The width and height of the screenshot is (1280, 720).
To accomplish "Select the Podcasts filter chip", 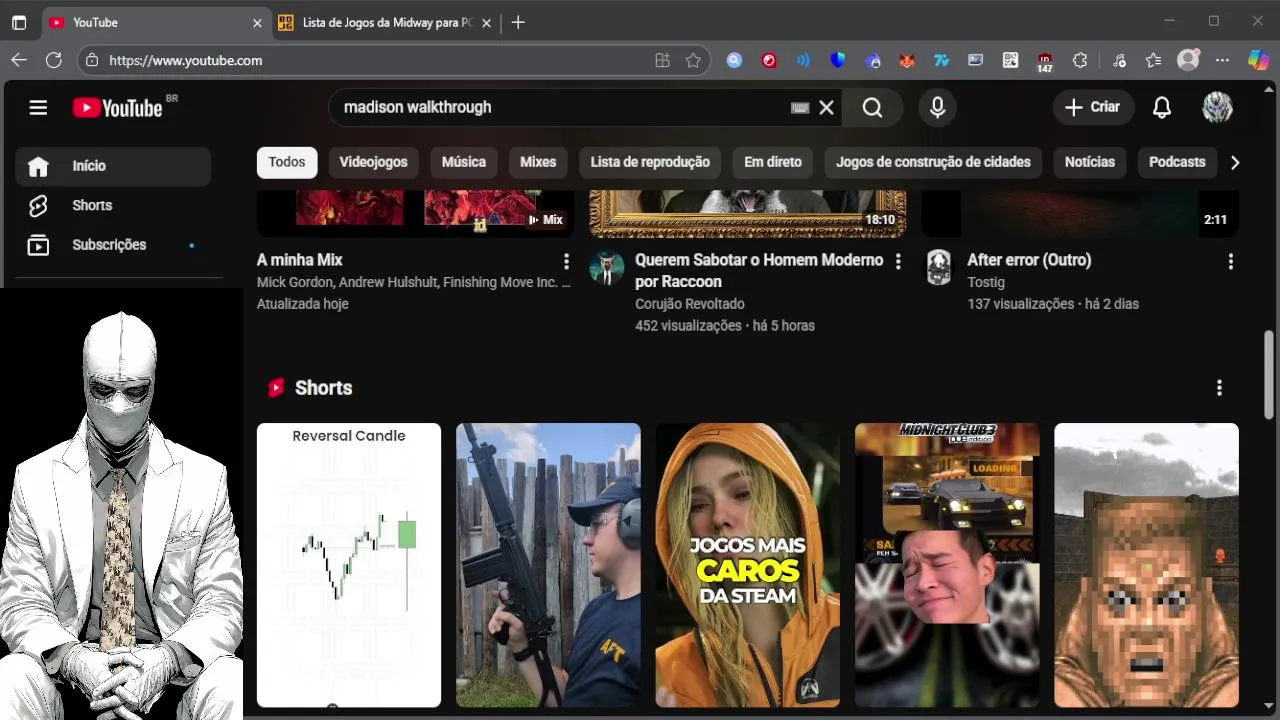I will [x=1177, y=162].
